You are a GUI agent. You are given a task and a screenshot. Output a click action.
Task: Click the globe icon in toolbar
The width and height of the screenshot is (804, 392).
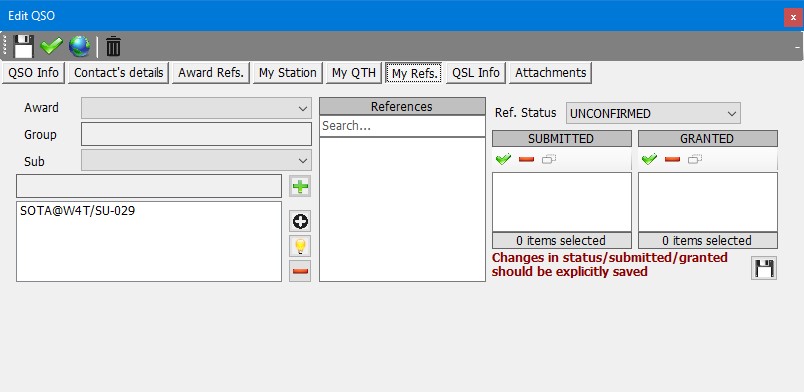coord(79,46)
